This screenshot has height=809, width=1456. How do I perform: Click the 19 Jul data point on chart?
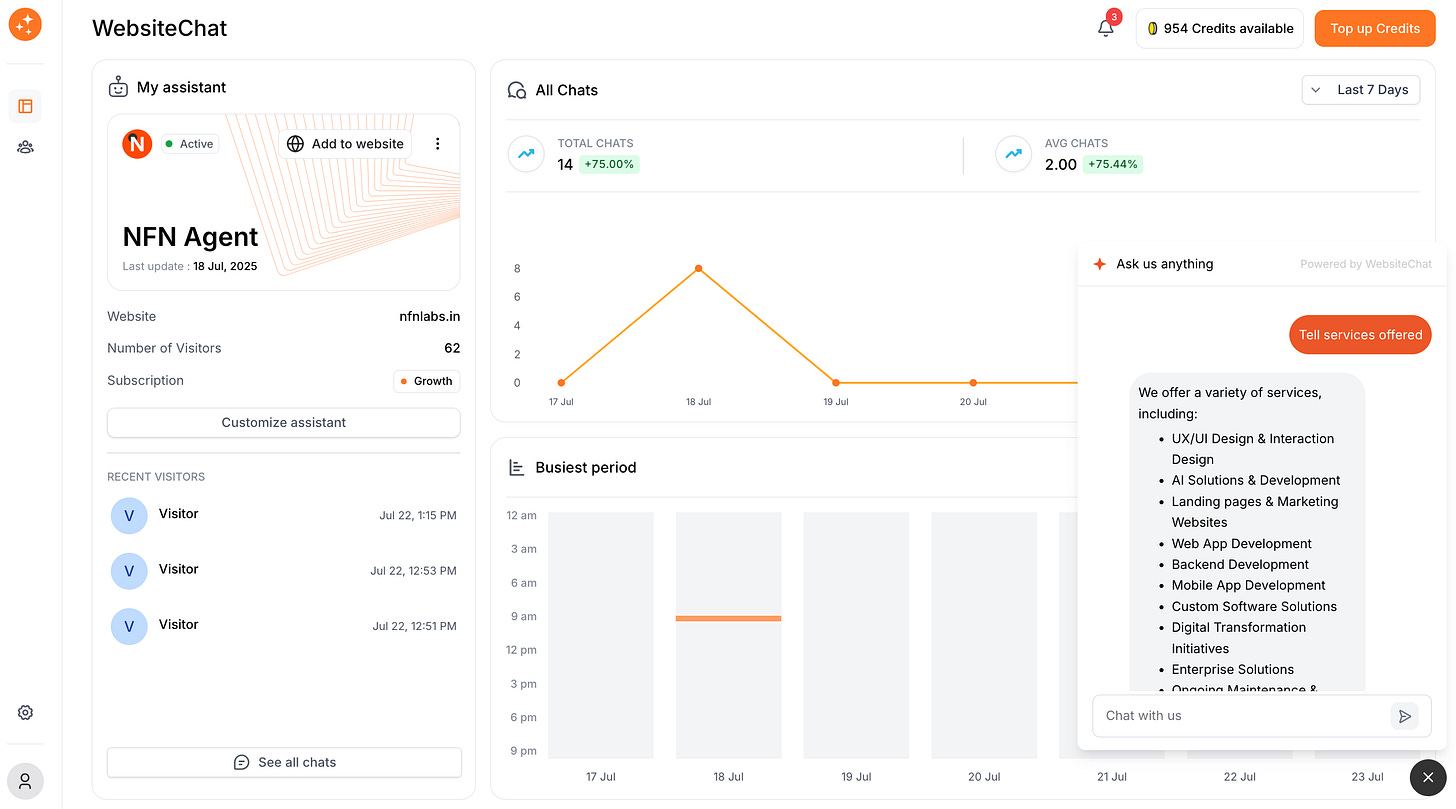coord(836,382)
